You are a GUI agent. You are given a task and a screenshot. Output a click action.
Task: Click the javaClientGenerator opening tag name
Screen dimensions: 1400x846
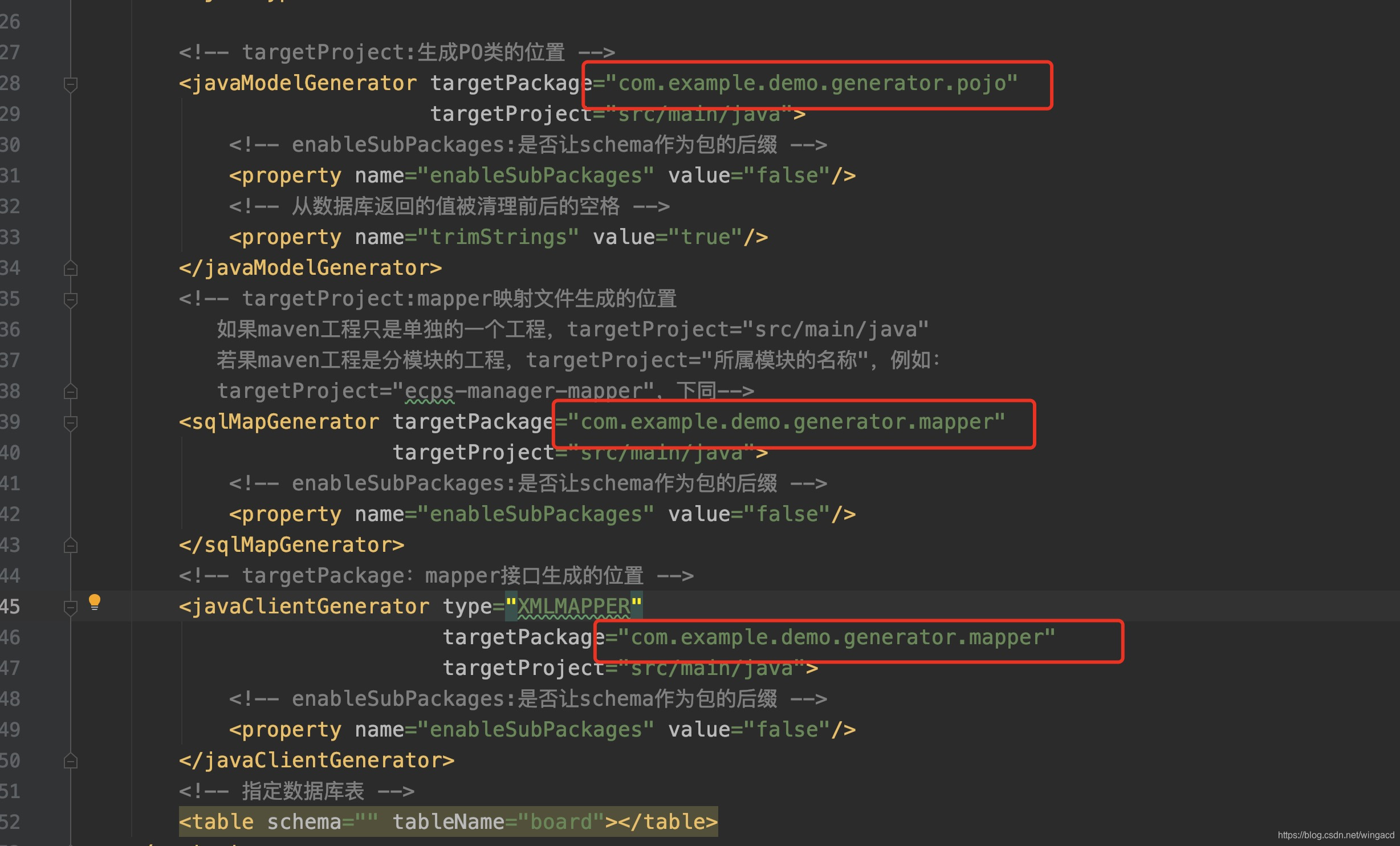point(310,606)
